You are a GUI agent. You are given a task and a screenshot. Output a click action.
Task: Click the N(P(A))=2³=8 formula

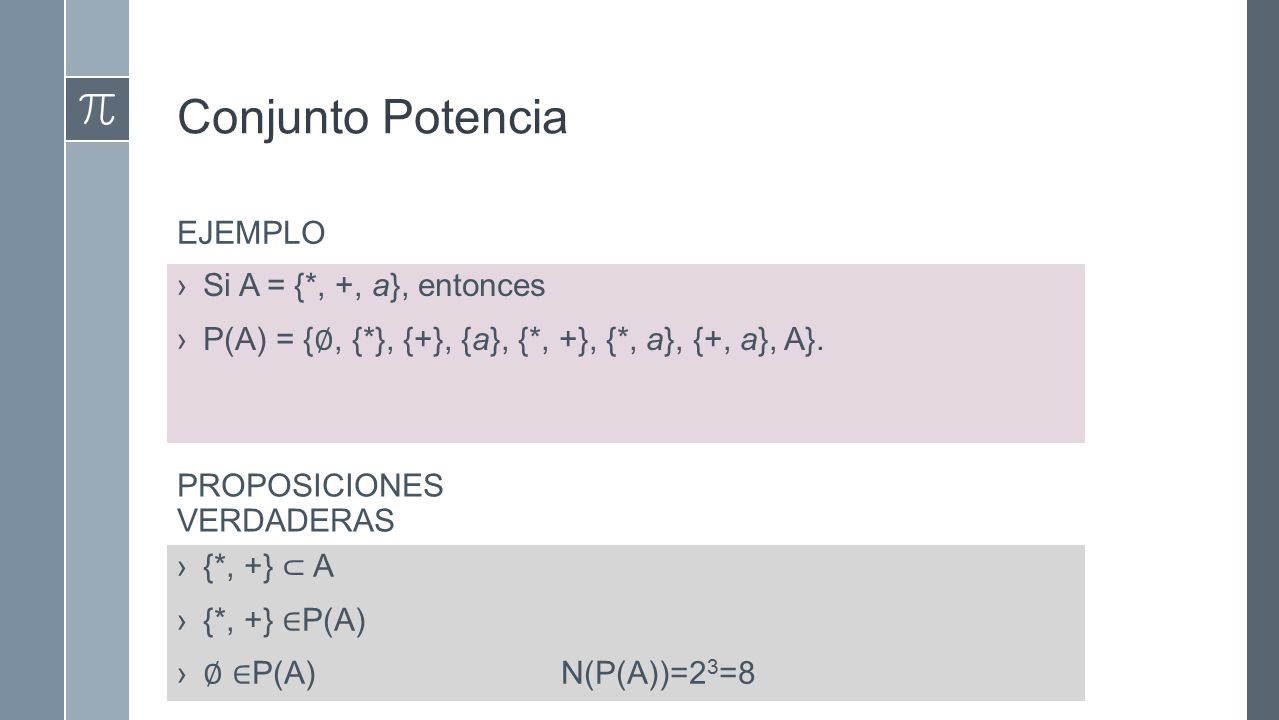(x=658, y=675)
